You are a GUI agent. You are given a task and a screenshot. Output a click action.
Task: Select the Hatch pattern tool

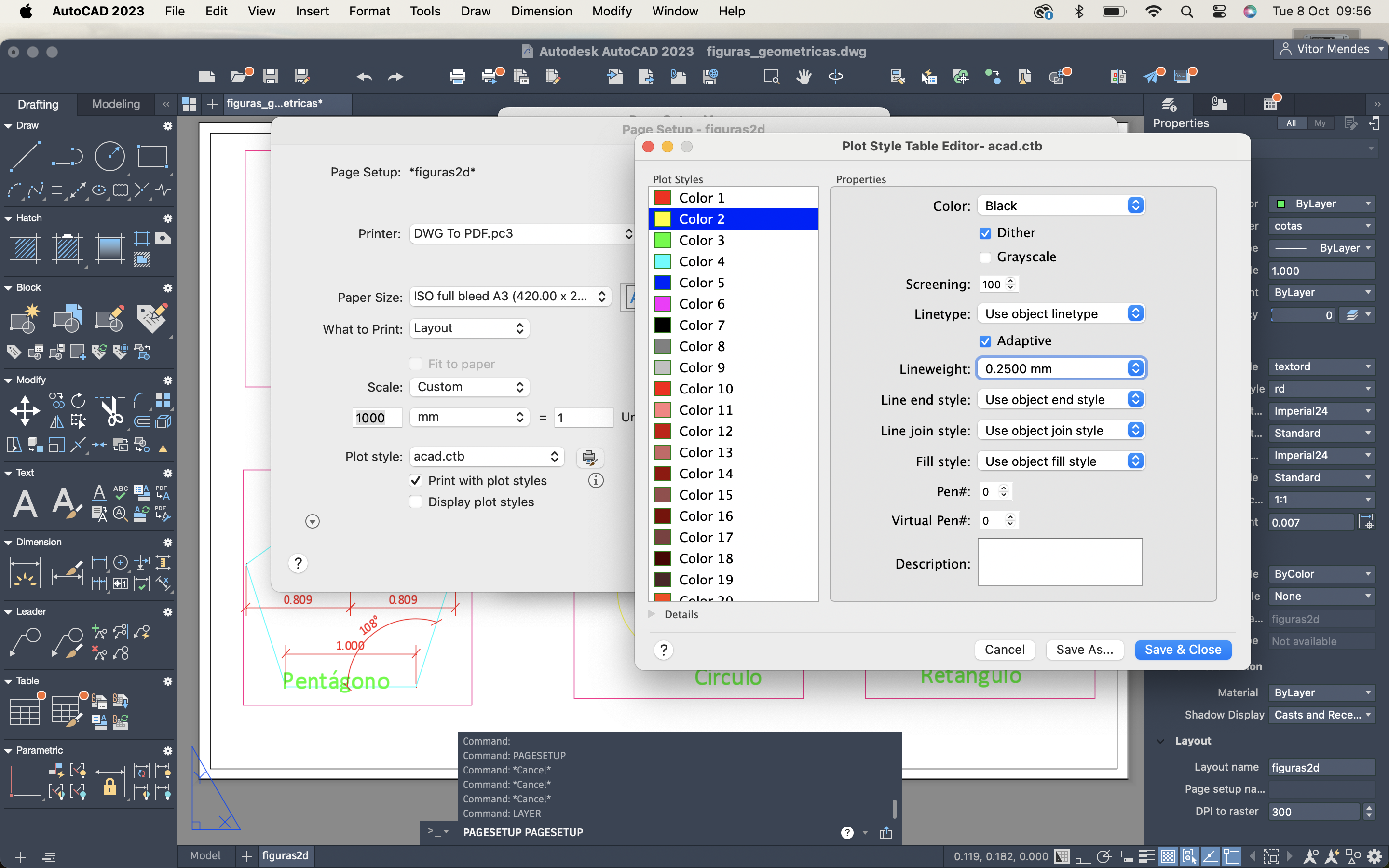click(x=25, y=249)
